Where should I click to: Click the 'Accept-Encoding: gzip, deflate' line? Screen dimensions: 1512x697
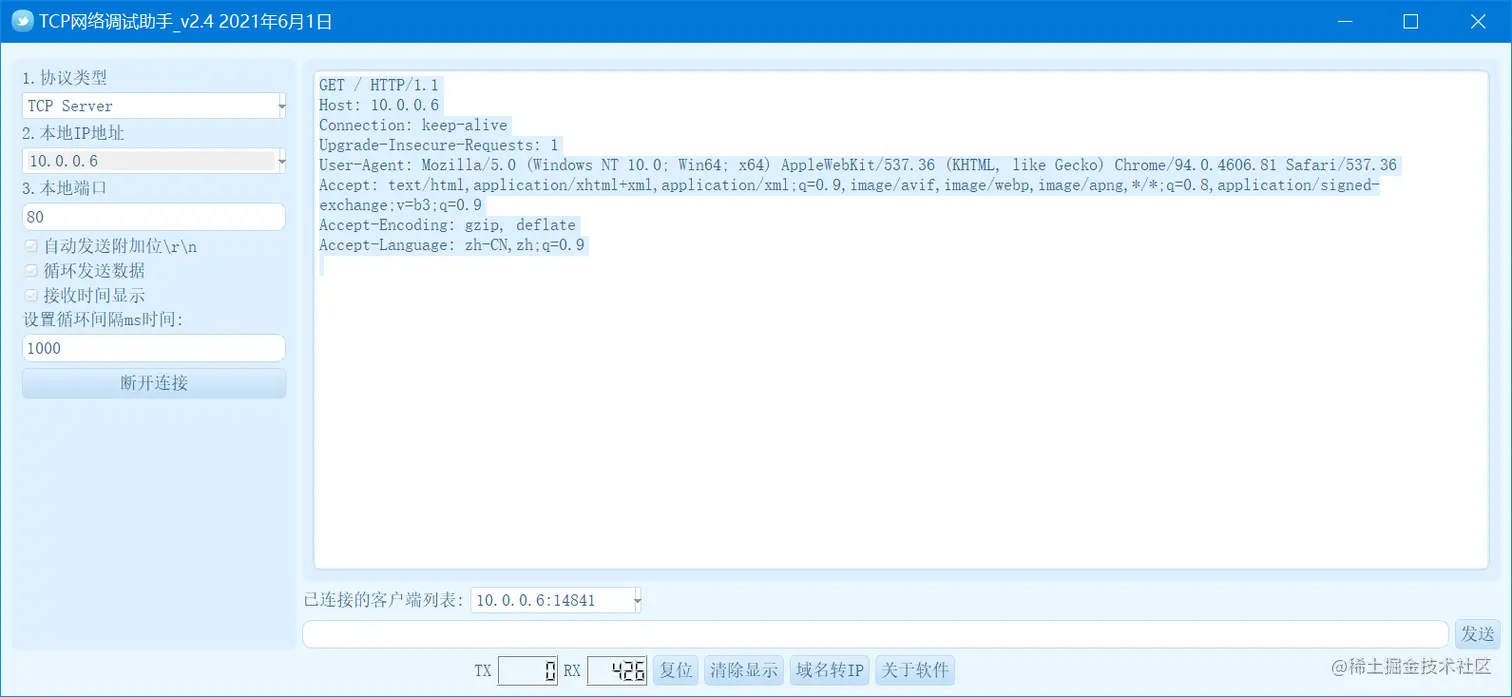click(448, 225)
